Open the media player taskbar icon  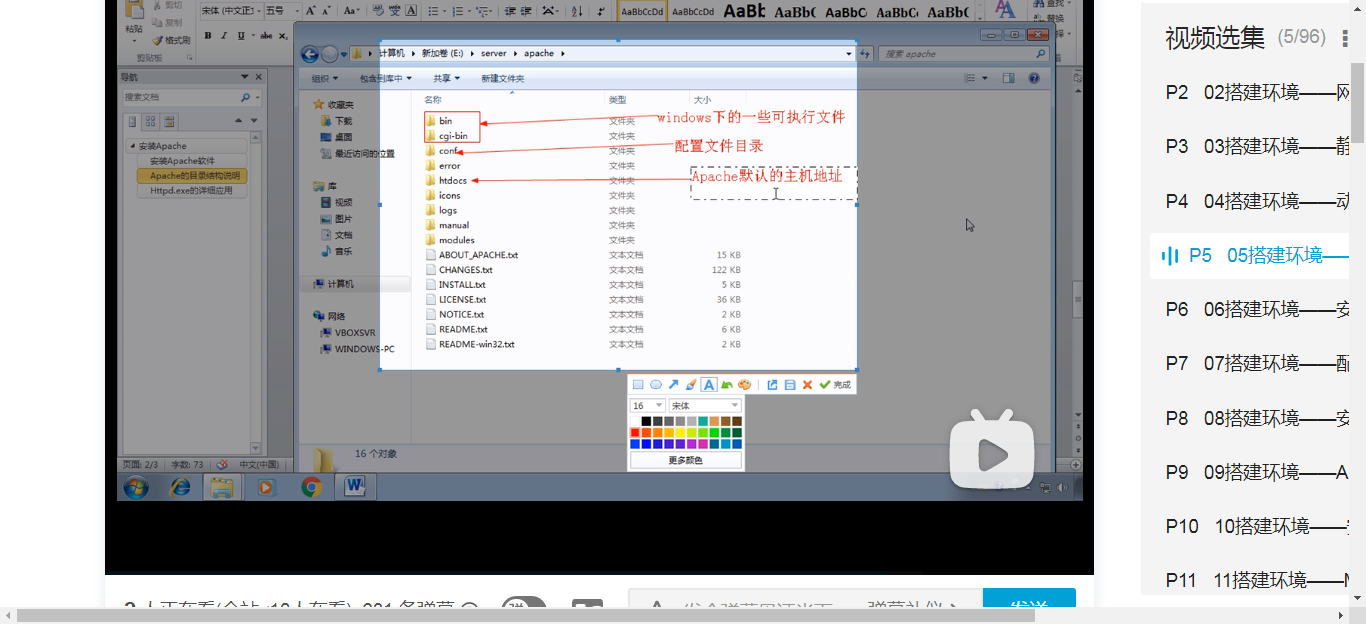tap(266, 487)
